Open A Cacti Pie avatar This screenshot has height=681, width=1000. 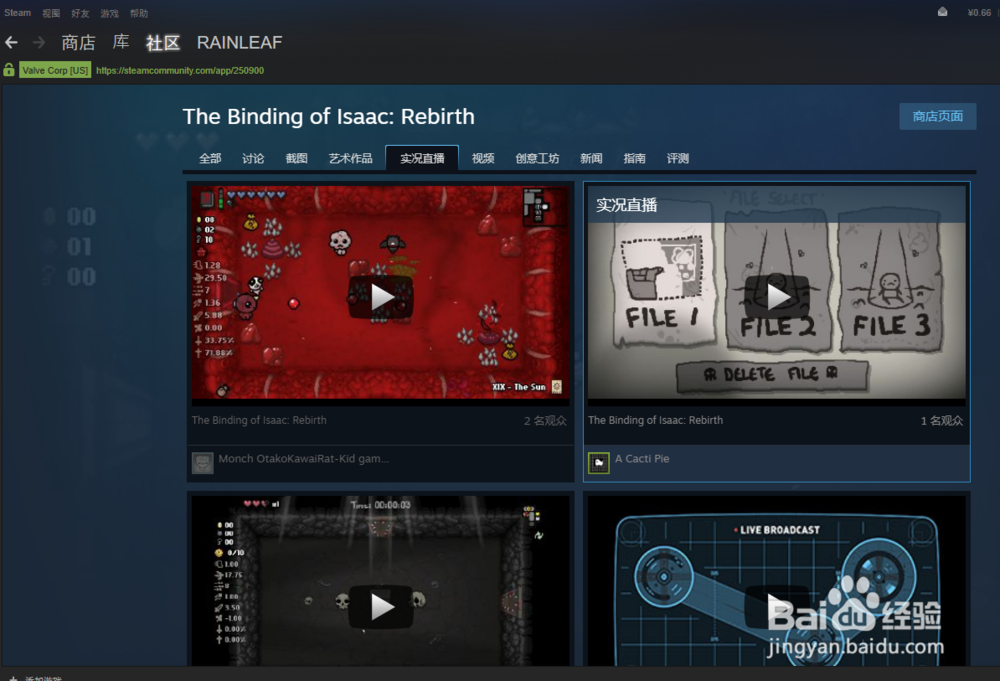pyautogui.click(x=599, y=462)
